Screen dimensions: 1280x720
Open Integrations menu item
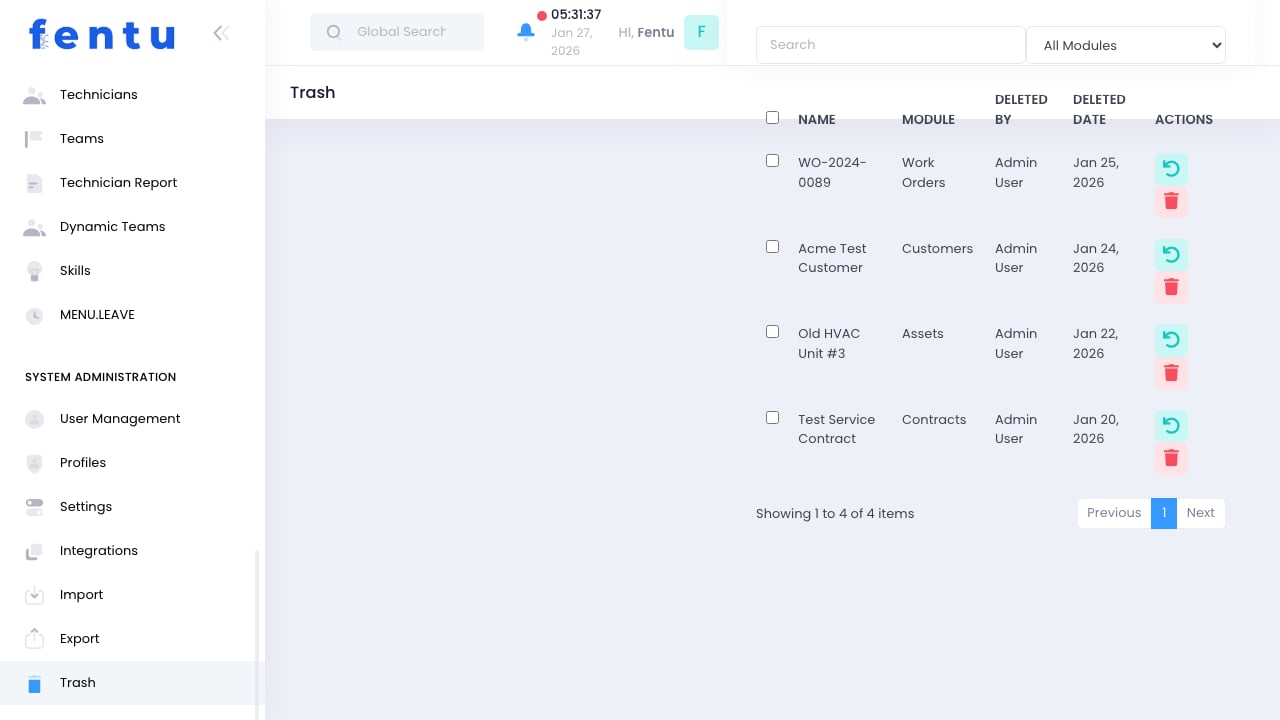pyautogui.click(x=132, y=551)
